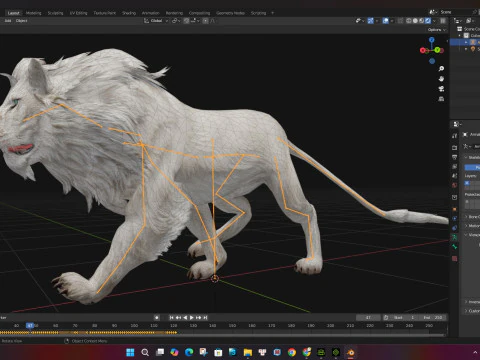Open the Texture Paint workspace tab
Viewport: 480px width, 360px height.
click(x=105, y=13)
